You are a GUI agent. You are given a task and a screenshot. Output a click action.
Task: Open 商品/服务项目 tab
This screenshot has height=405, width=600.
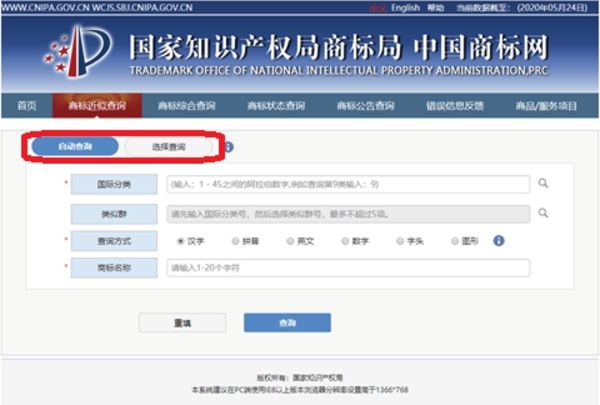coord(546,106)
